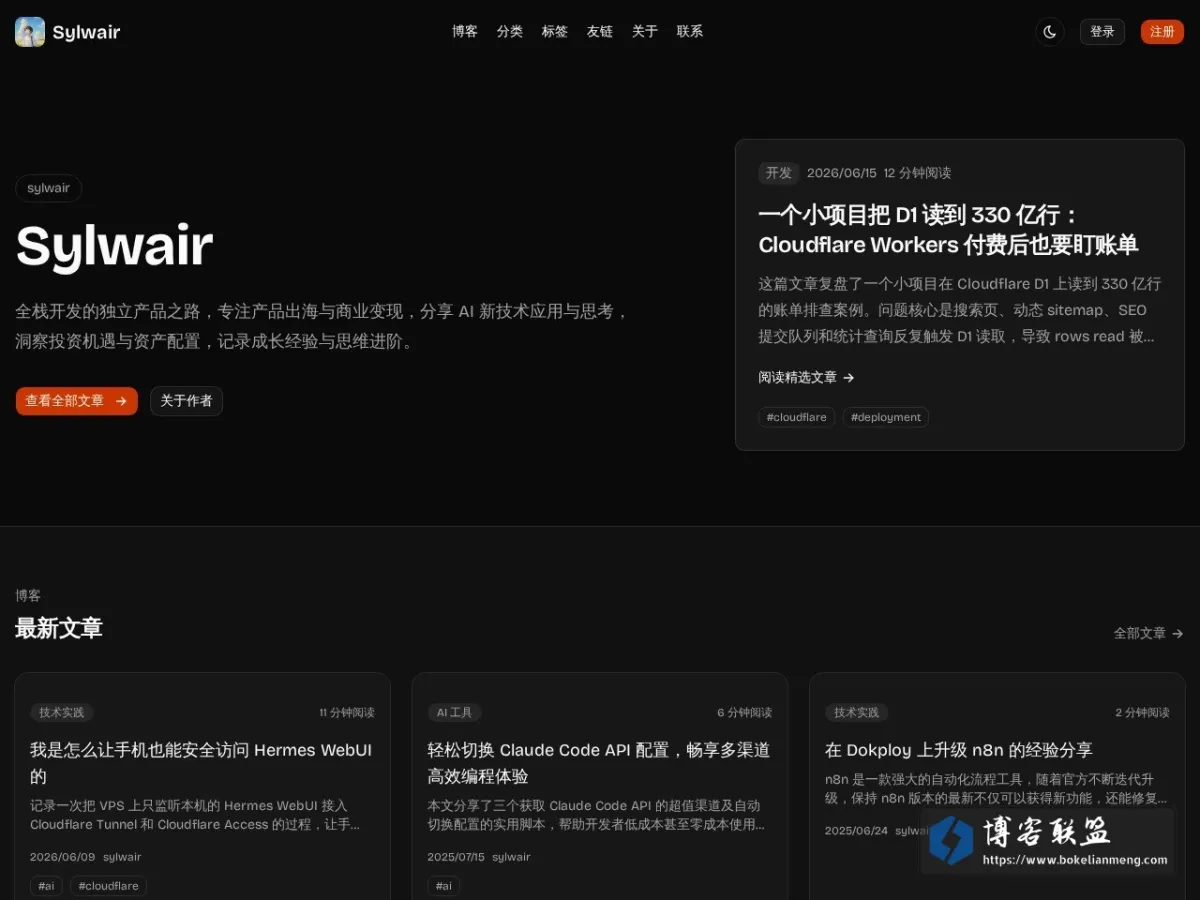Click sylwair author name on Hermes WebUI card
Screen dimensions: 1200x900
[x=122, y=857]
